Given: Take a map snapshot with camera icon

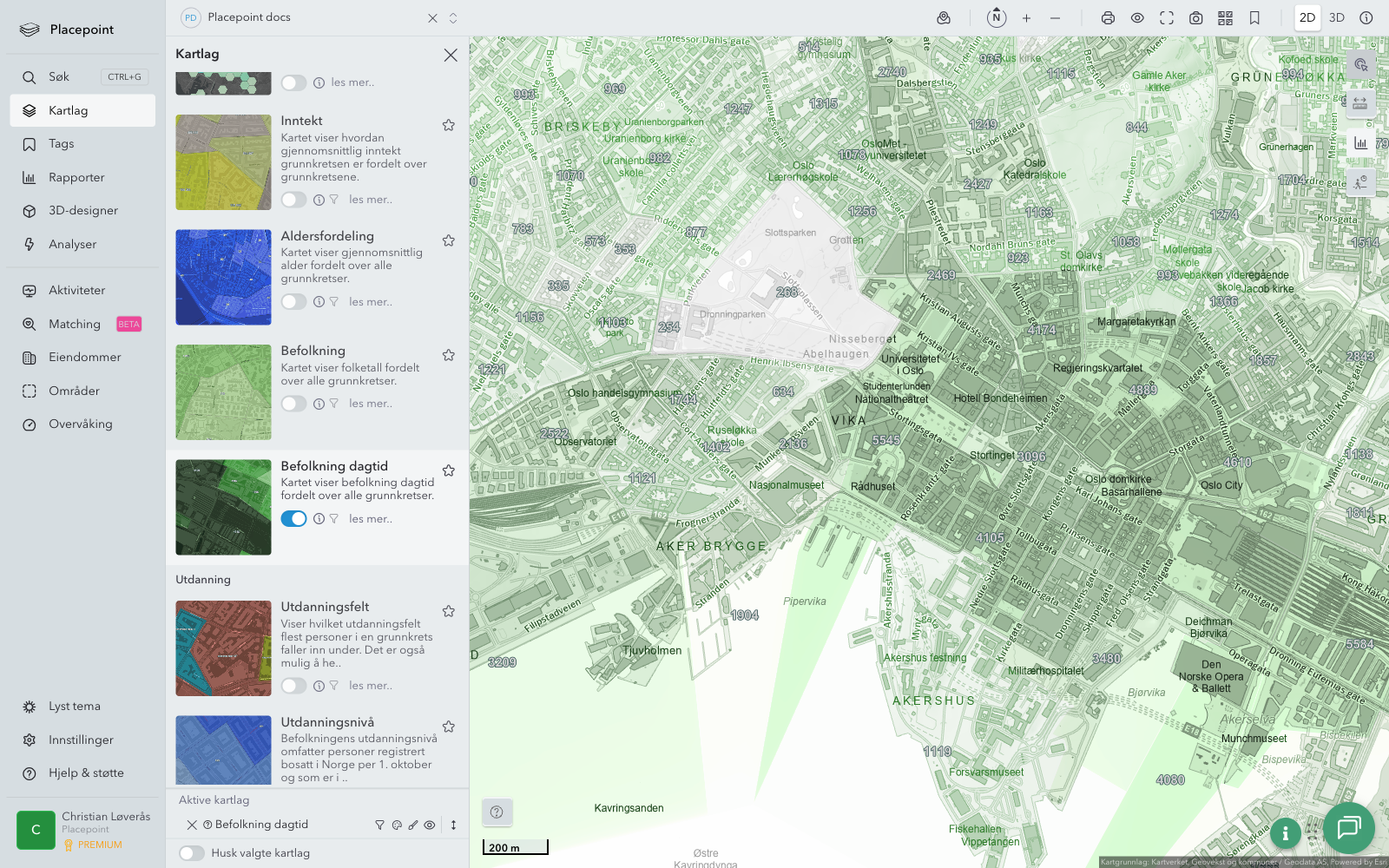Looking at the screenshot, I should coord(1195,18).
